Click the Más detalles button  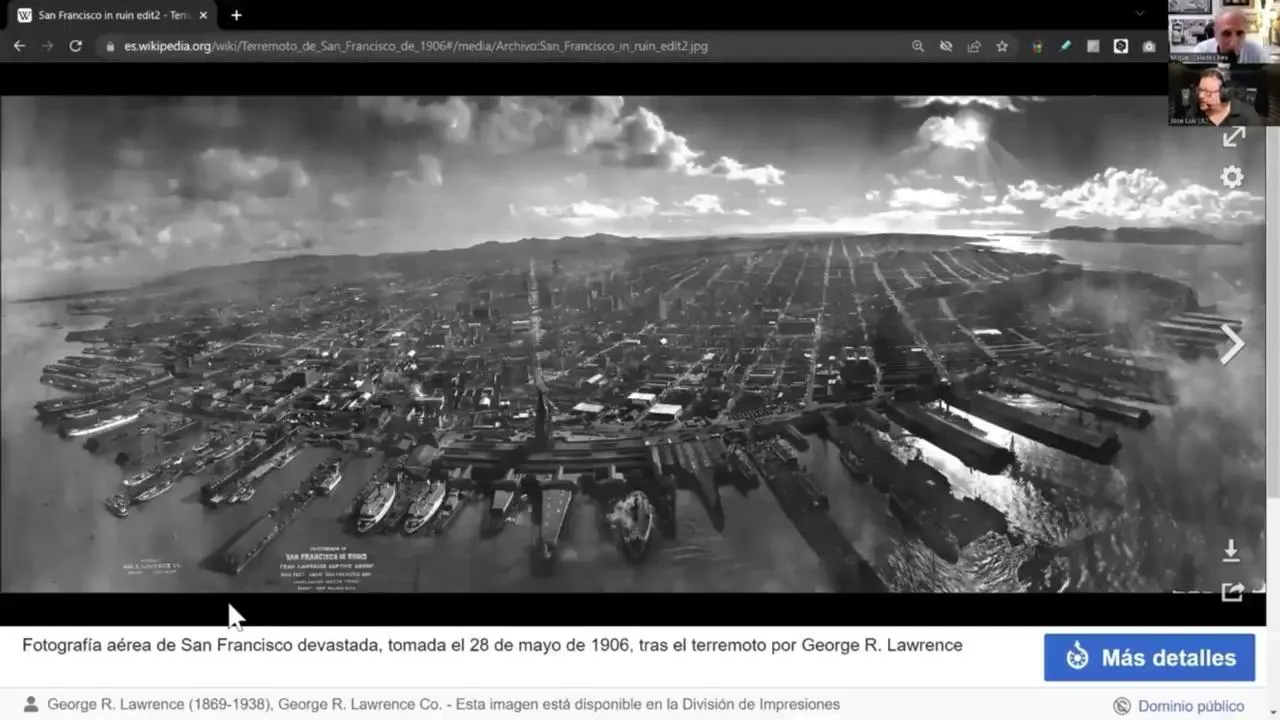click(1149, 658)
